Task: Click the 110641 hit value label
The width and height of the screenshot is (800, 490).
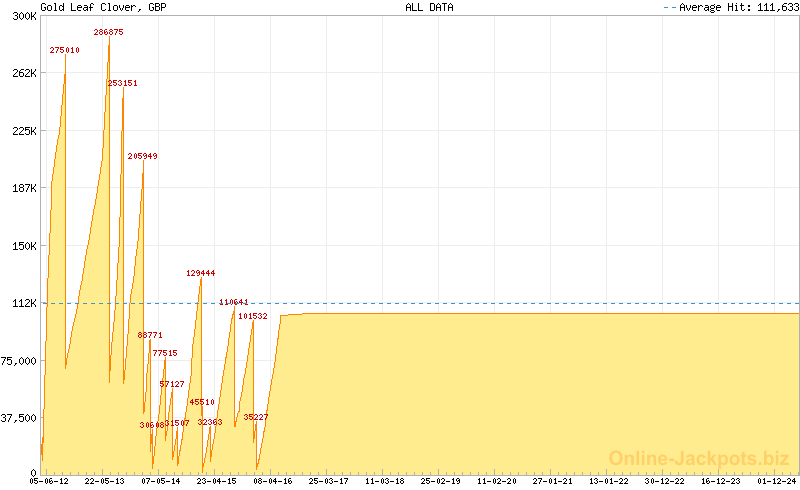Action: (233, 302)
